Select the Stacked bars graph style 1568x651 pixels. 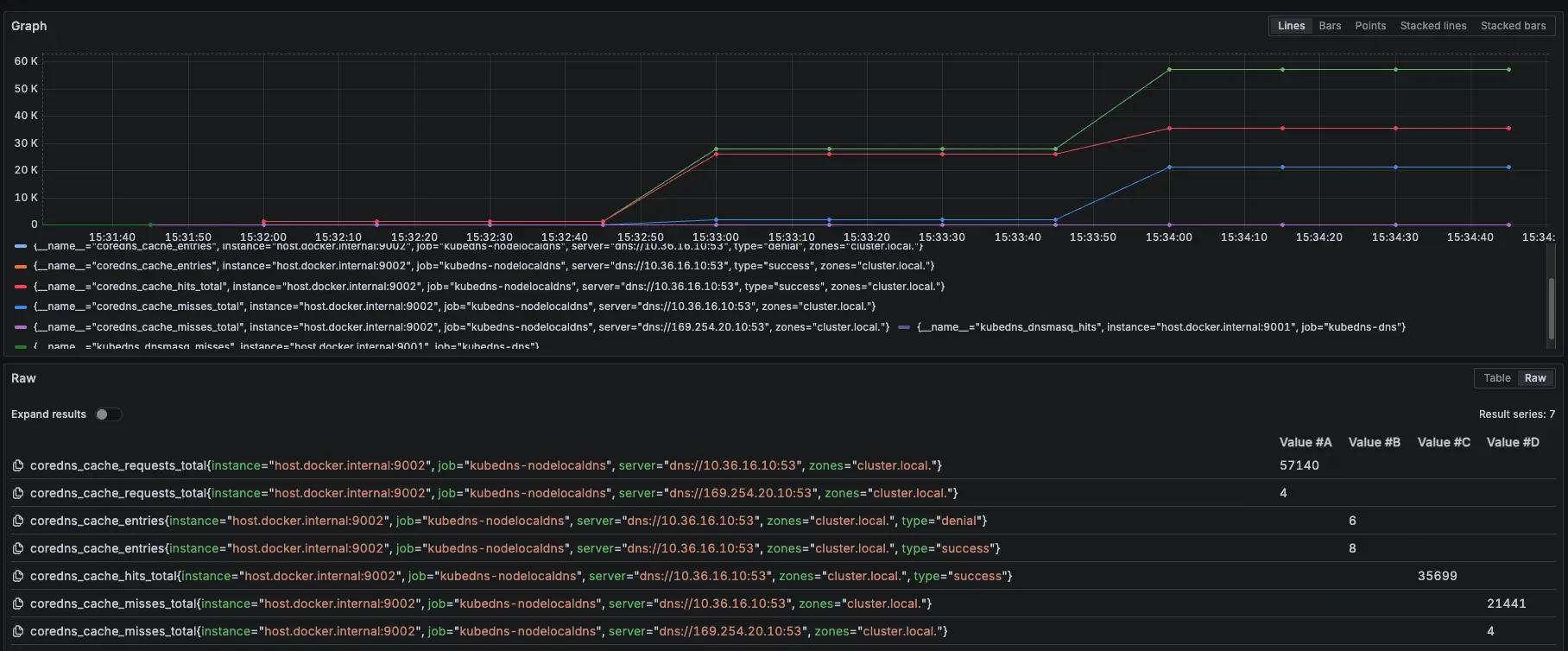coord(1513,26)
